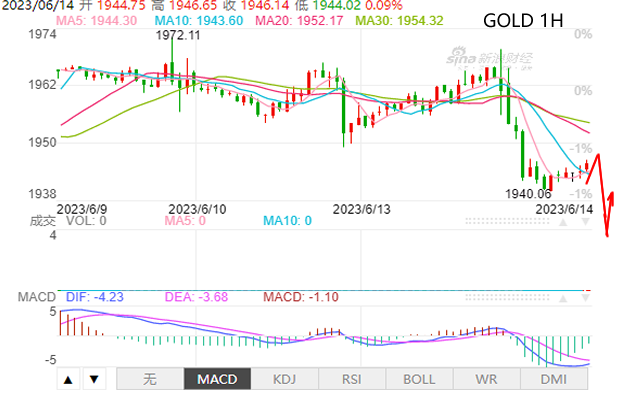Click the 1950 price axis label
Screen dimensions: 620x400
point(42,142)
